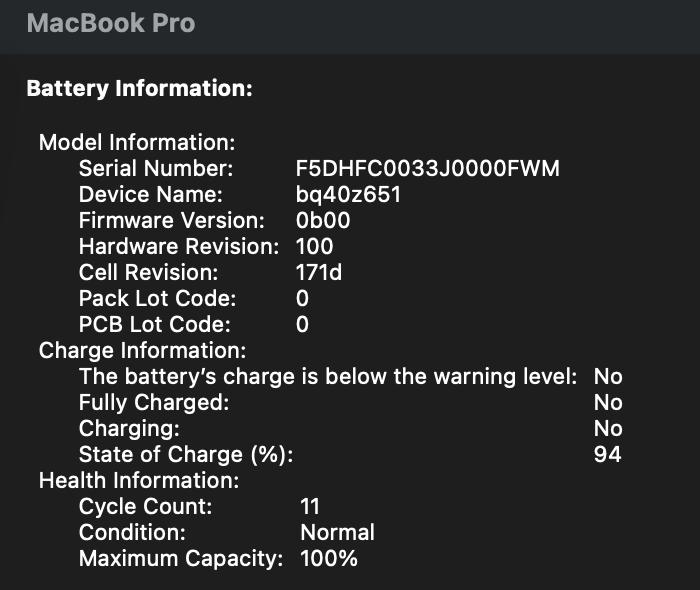Click the Serial Number label

click(x=155, y=168)
